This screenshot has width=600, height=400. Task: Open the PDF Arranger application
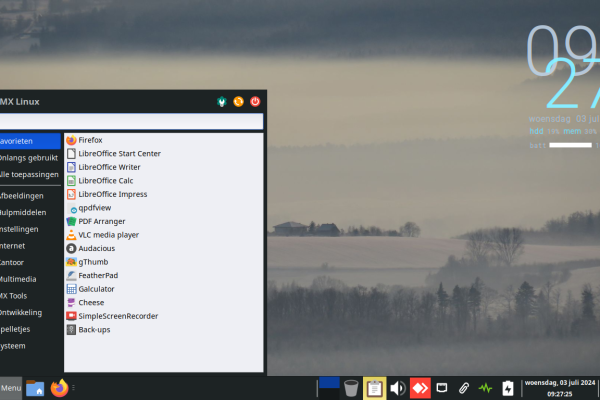101,221
